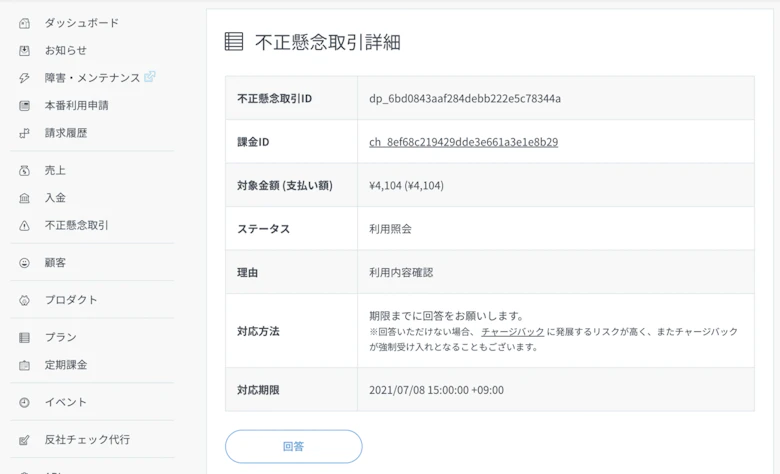Screen dimensions: 780x474
Task: Click the warning icon for 不正懸念取引
Action: 25,226
